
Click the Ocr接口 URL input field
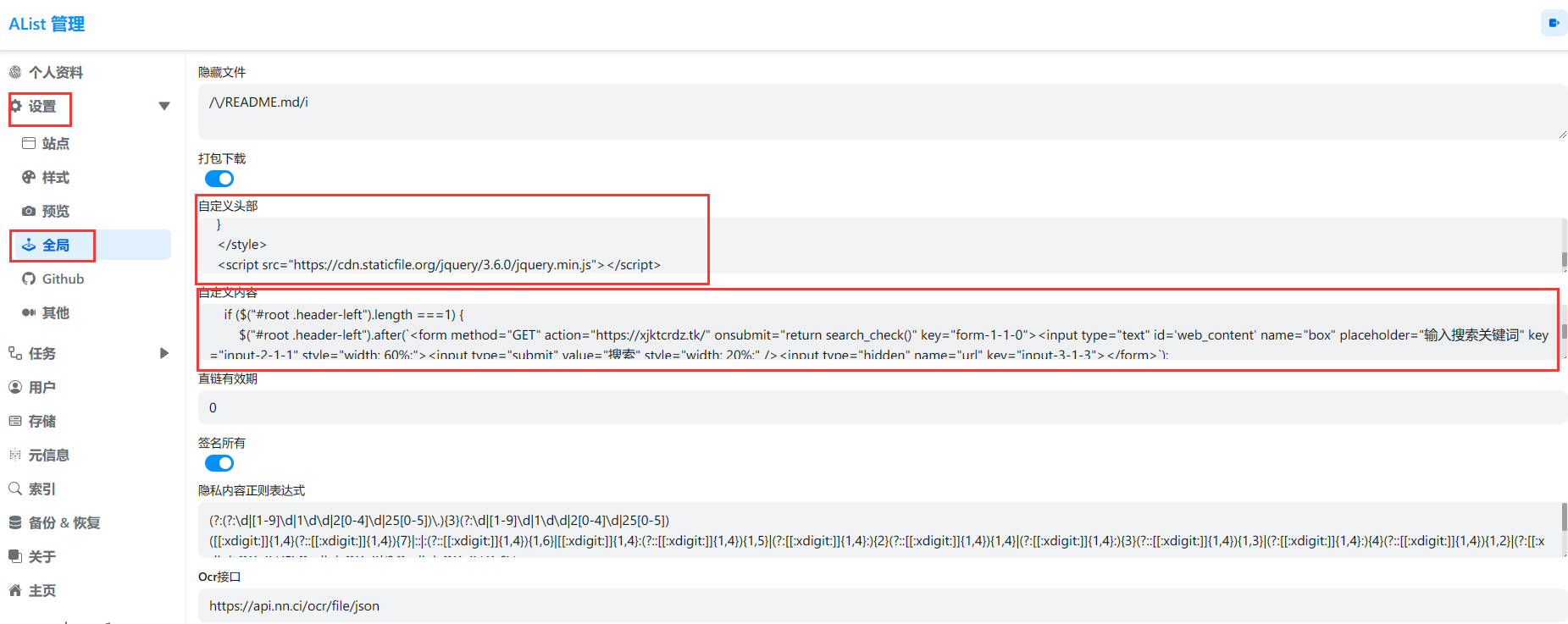click(x=883, y=605)
